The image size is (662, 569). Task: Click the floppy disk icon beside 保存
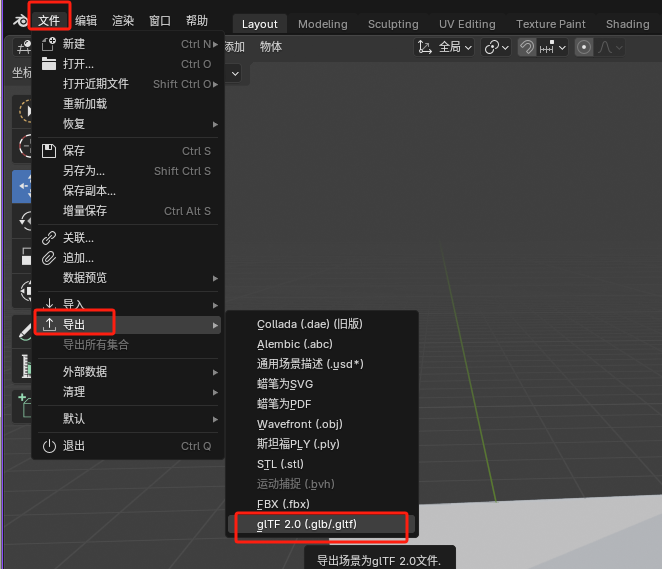(x=49, y=151)
